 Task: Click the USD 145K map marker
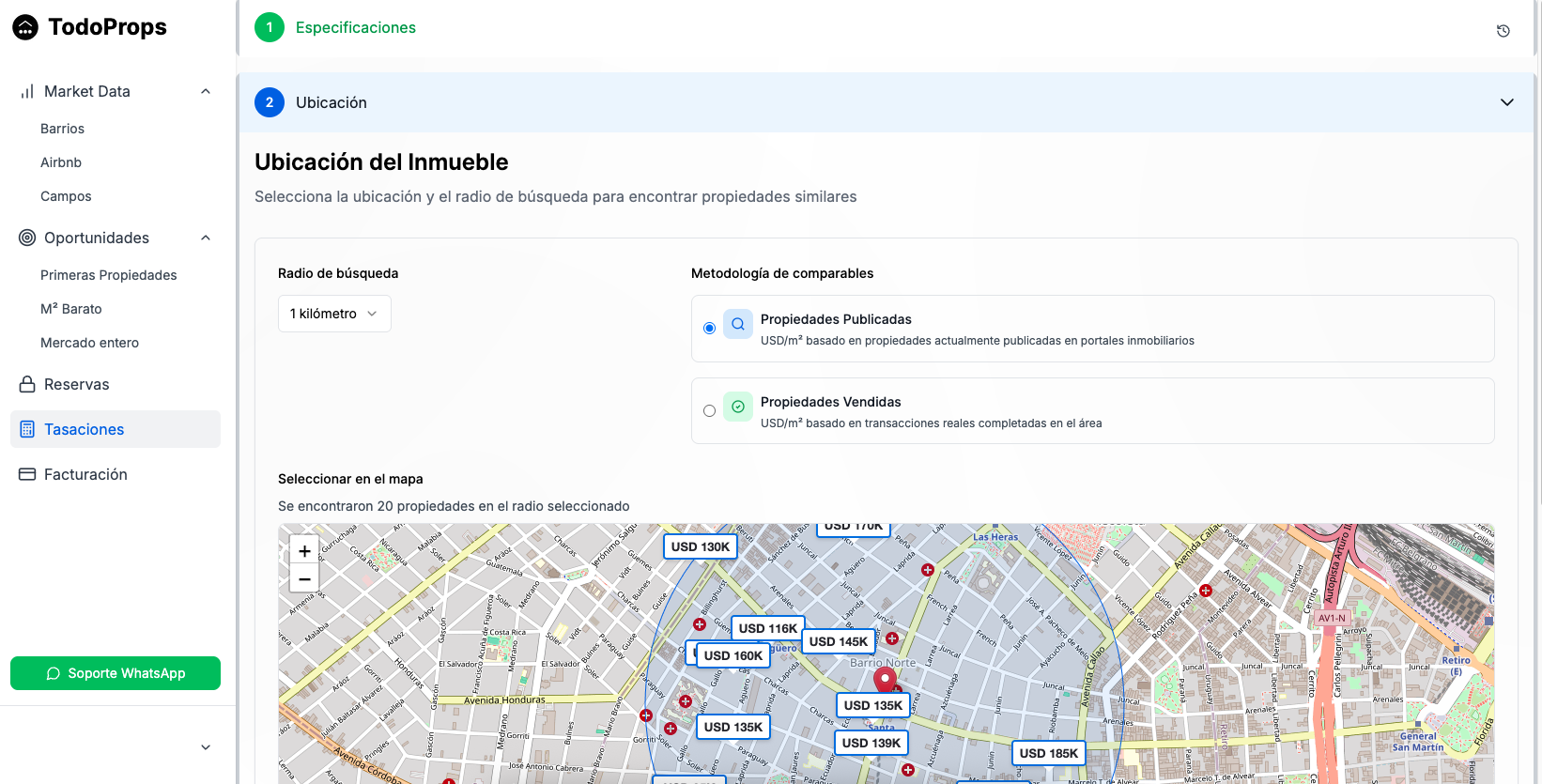(x=839, y=641)
